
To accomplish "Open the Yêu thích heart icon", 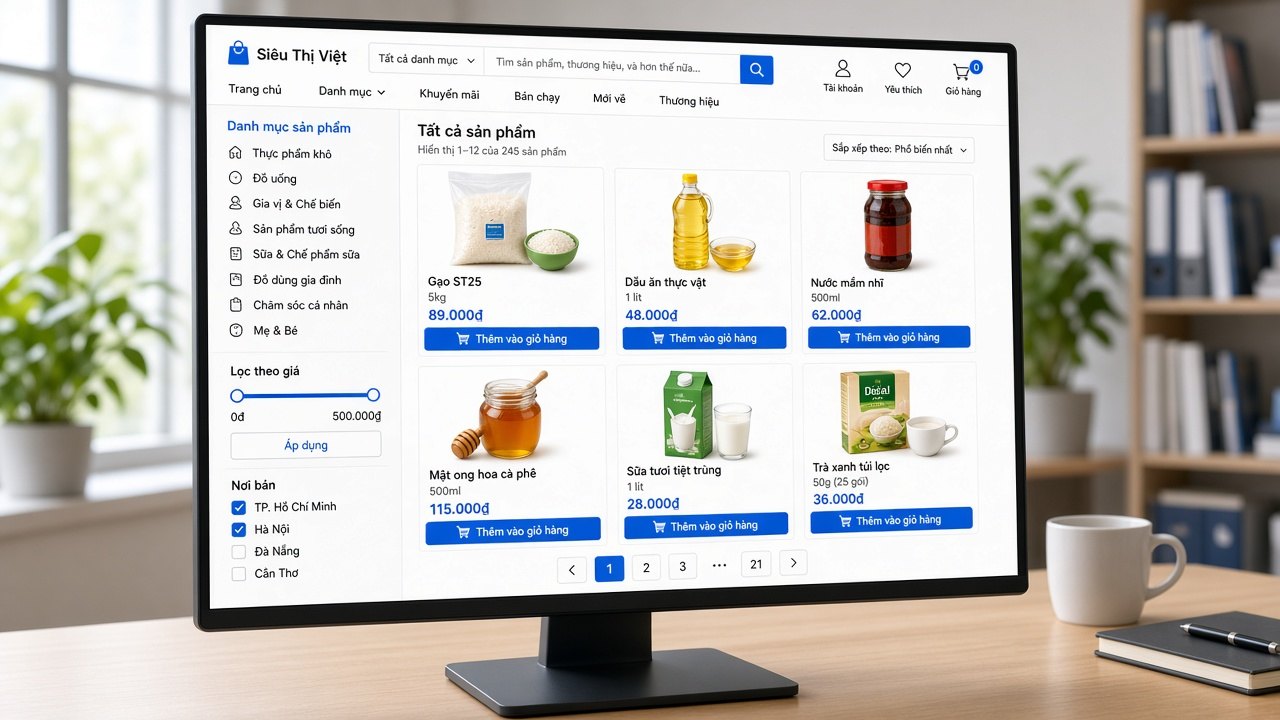I will coord(903,70).
